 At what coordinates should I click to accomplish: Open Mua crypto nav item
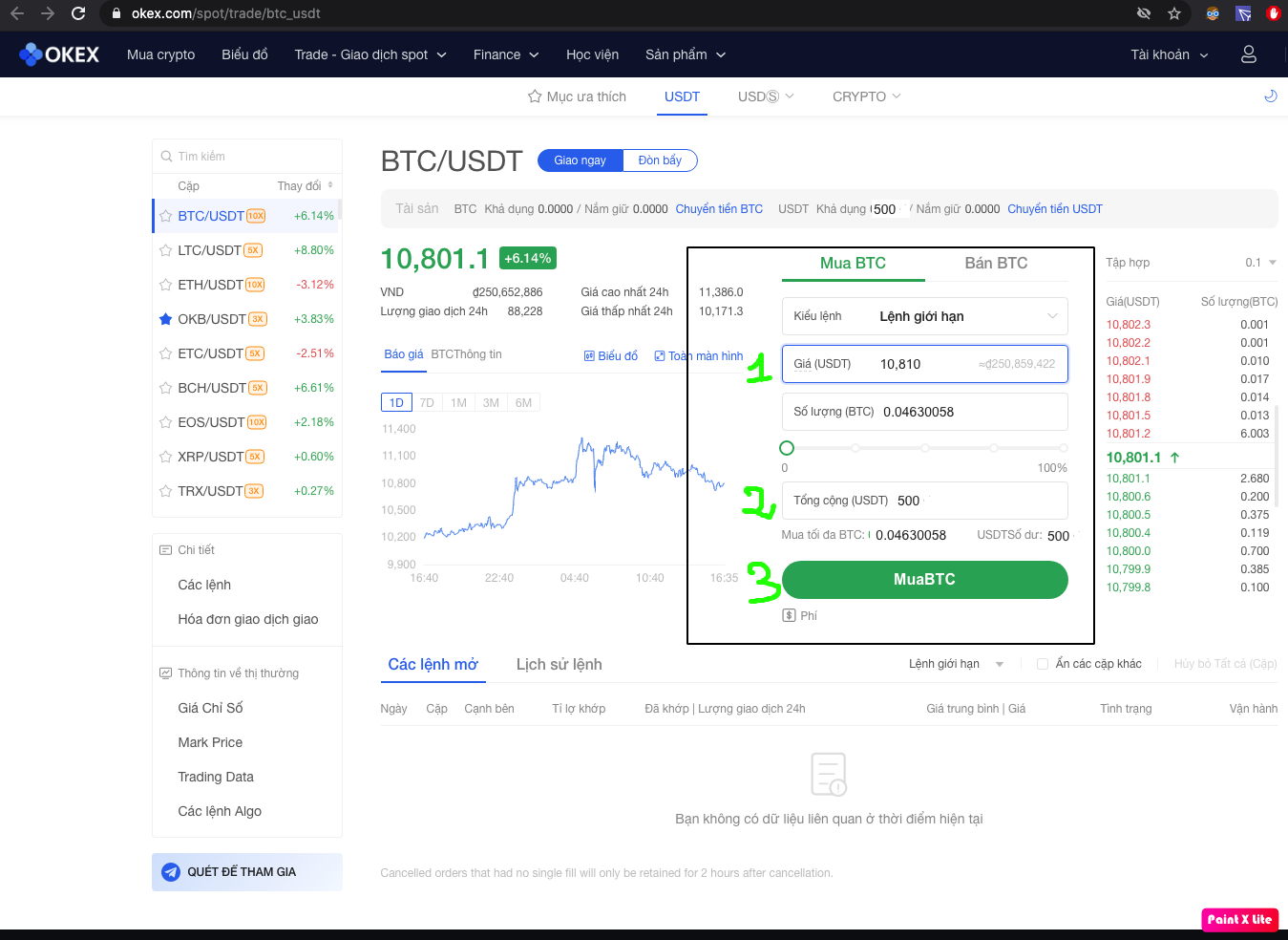coord(160,54)
